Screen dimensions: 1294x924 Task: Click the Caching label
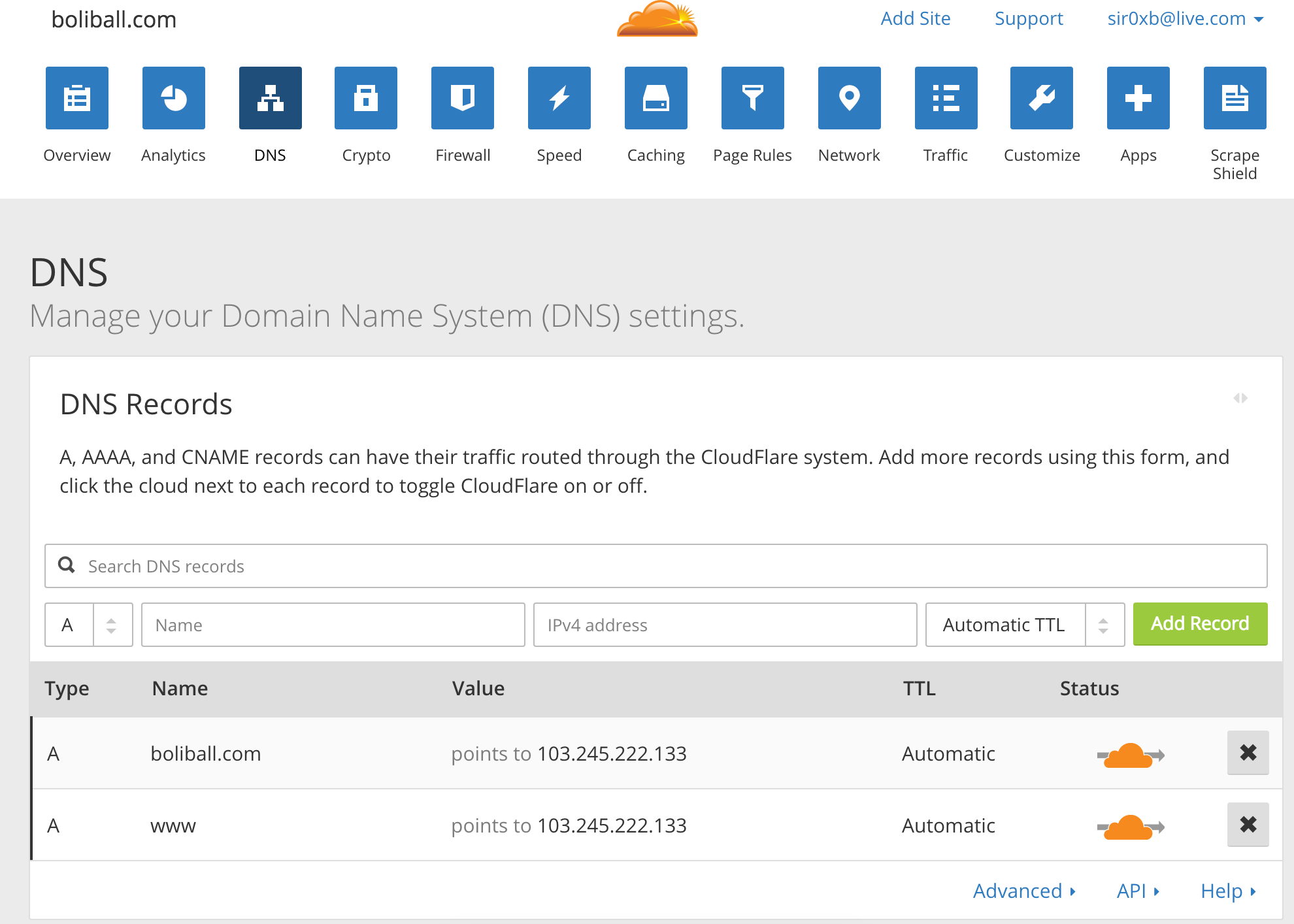tap(656, 156)
